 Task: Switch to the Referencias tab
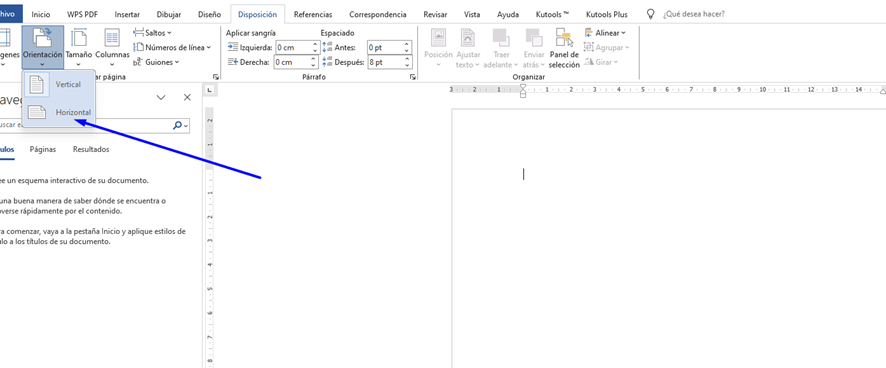point(313,14)
